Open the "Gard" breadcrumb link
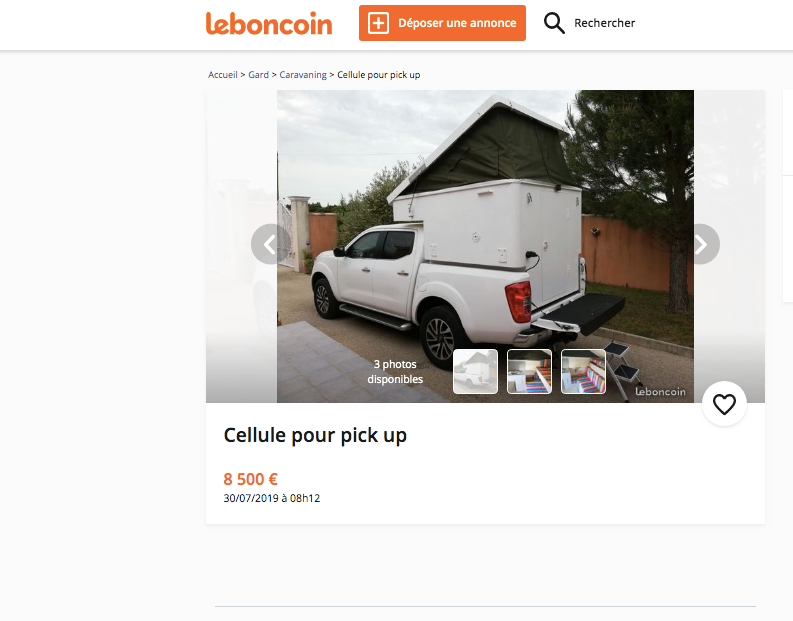Viewport: 793px width, 621px height. pyautogui.click(x=258, y=75)
